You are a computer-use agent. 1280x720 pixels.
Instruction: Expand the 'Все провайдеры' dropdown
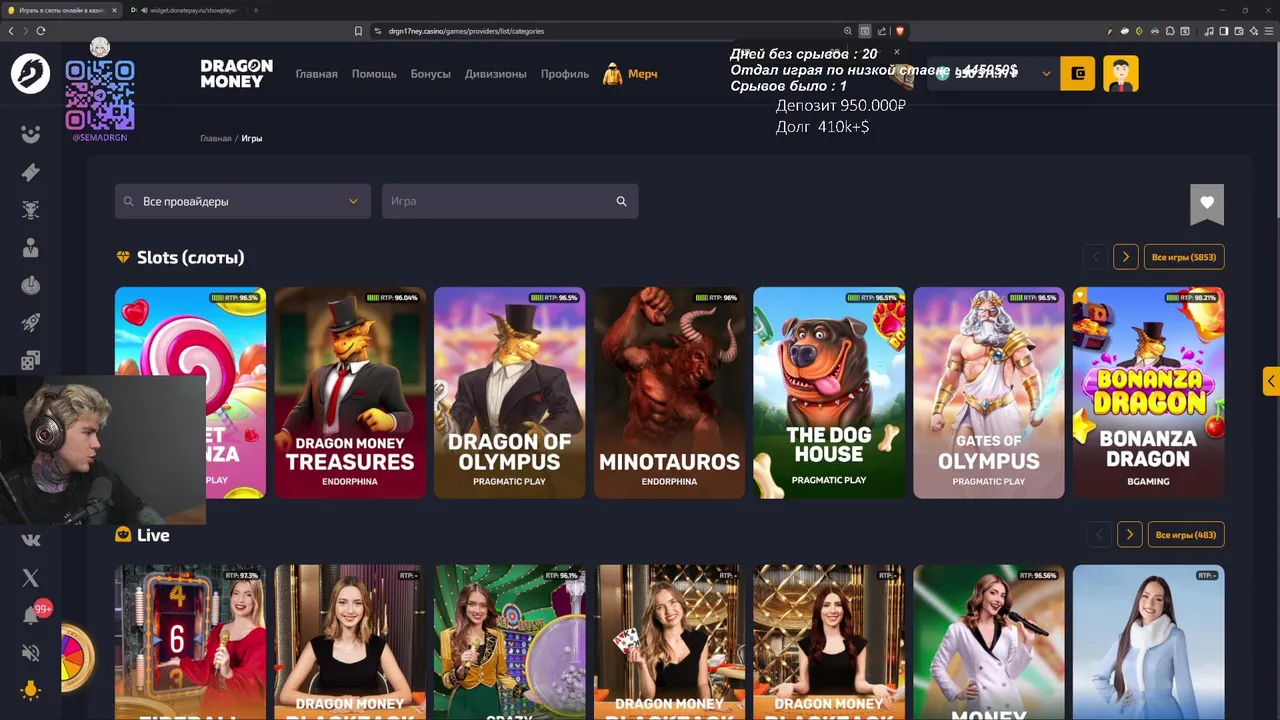[242, 201]
